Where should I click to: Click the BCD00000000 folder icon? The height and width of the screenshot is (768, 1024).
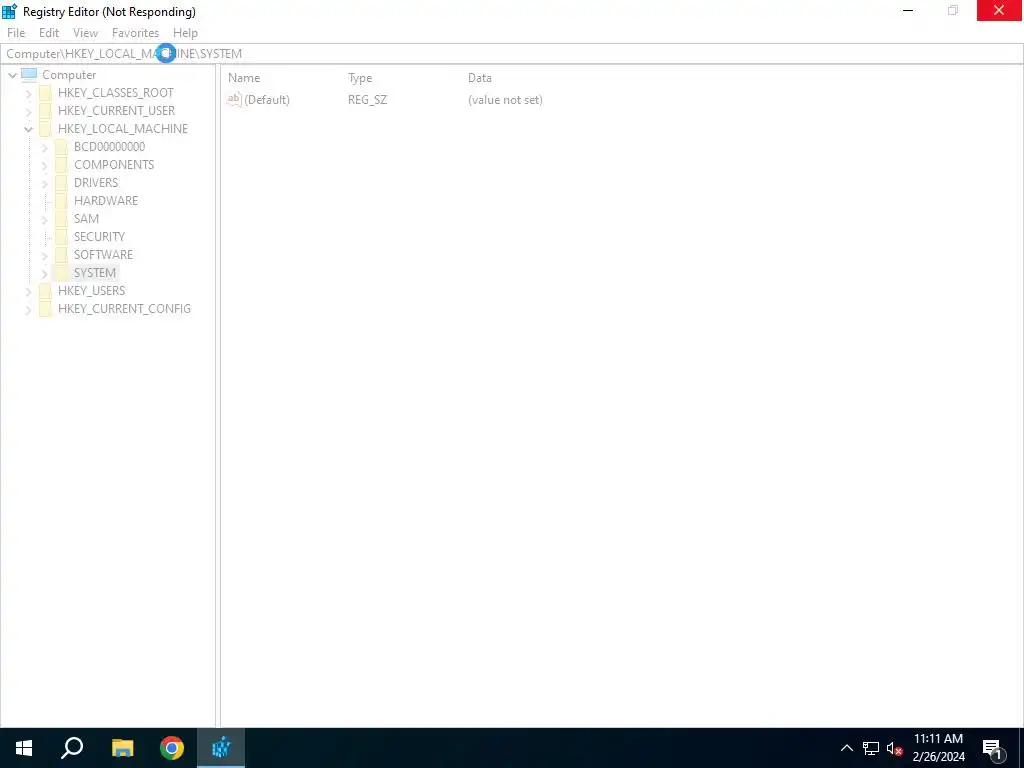pos(61,146)
